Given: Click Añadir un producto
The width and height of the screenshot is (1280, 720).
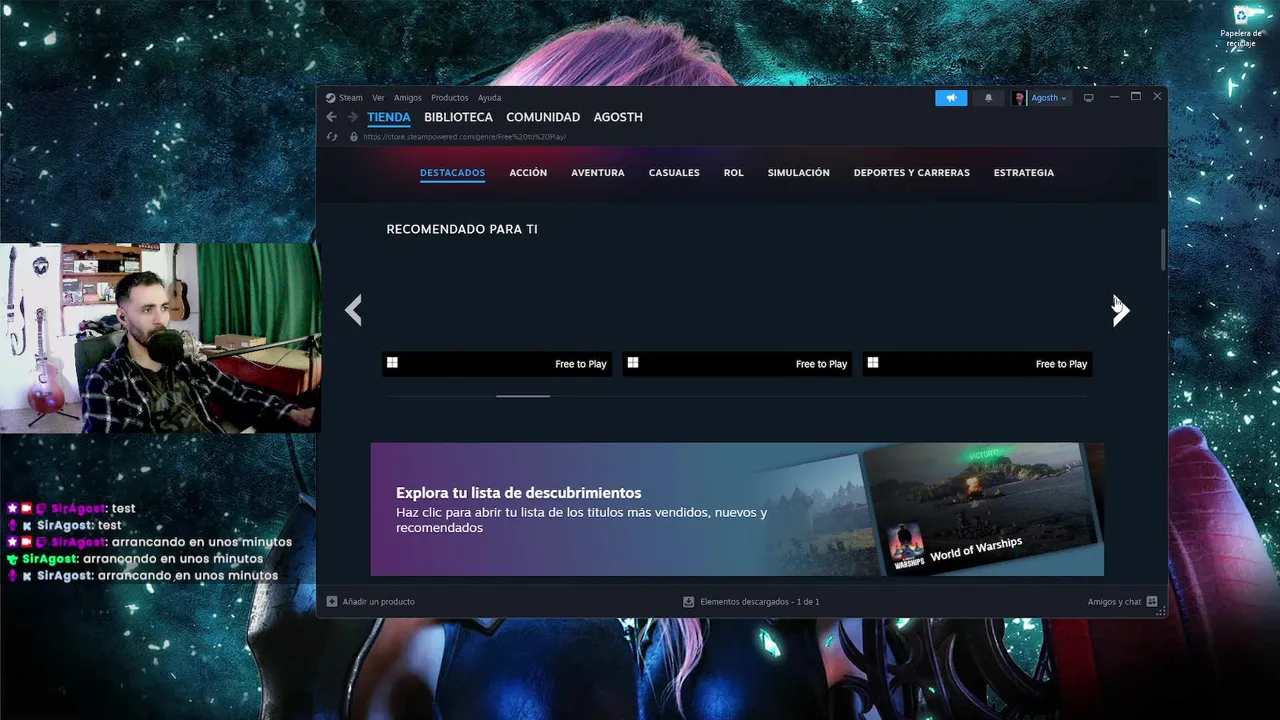Looking at the screenshot, I should 370,602.
